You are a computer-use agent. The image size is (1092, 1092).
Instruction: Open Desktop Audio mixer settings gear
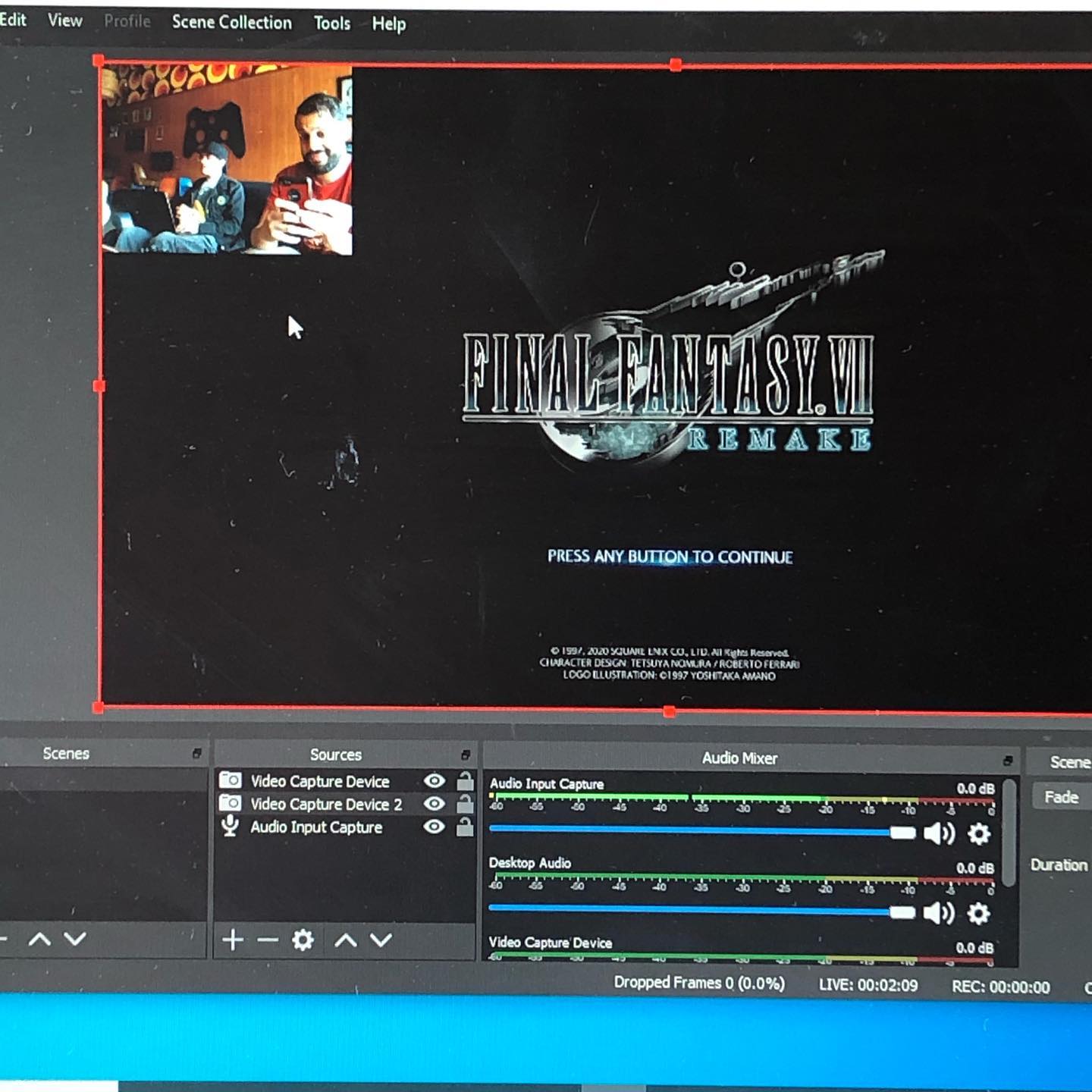978,913
